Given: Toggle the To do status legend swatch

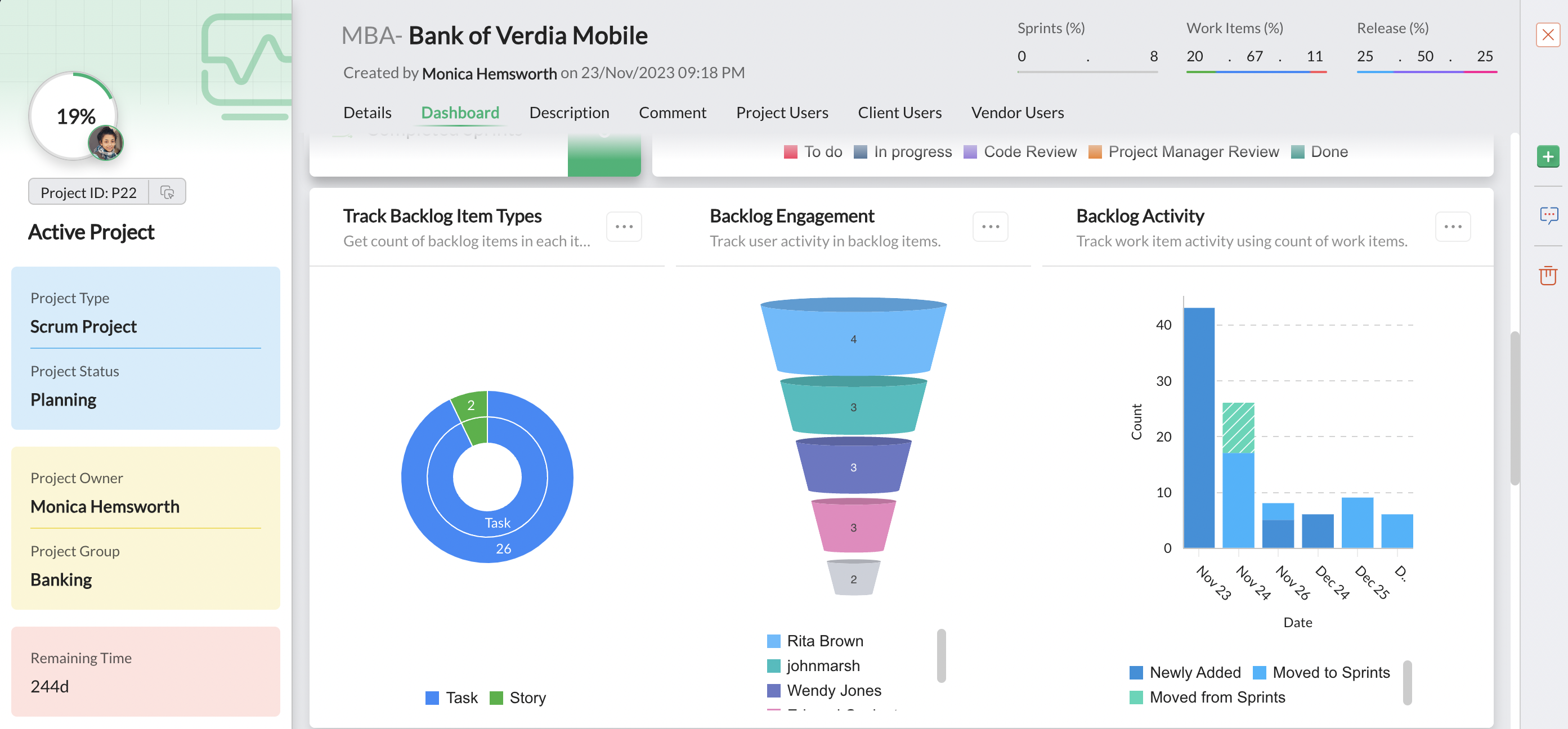Looking at the screenshot, I should [x=790, y=151].
